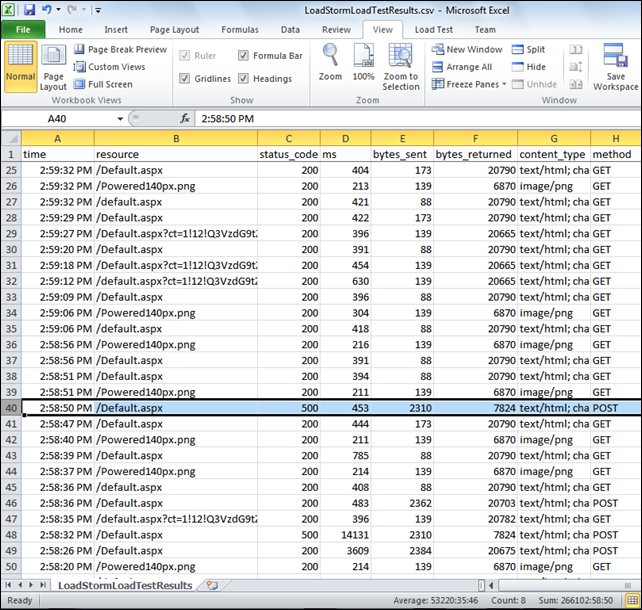Set zoom to 100%

(364, 62)
